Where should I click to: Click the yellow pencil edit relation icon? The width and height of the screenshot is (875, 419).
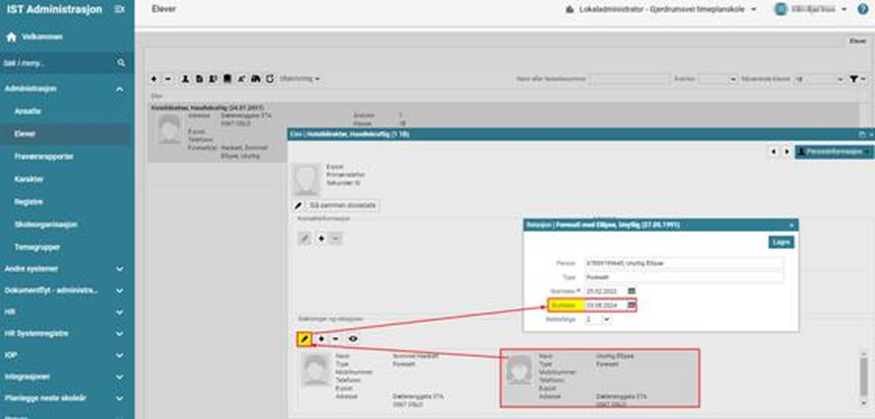point(305,339)
